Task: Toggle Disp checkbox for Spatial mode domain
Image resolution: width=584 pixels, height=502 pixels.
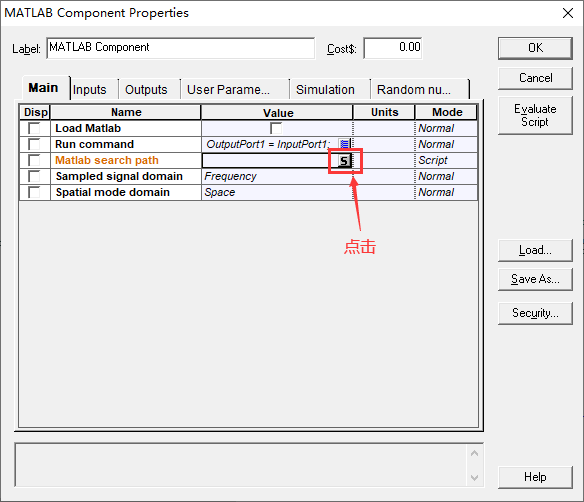Action: click(34, 192)
